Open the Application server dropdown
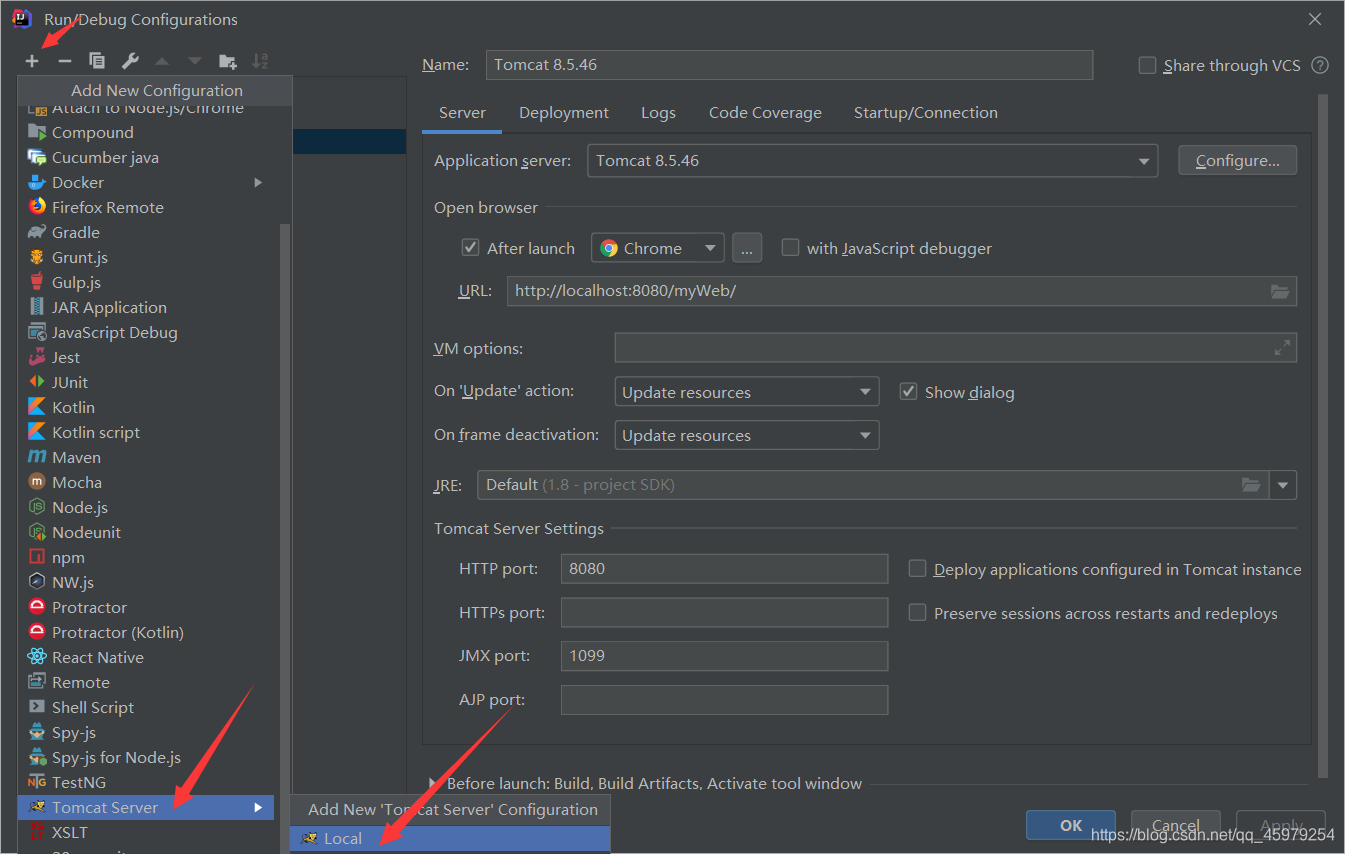1345x854 pixels. click(x=873, y=160)
